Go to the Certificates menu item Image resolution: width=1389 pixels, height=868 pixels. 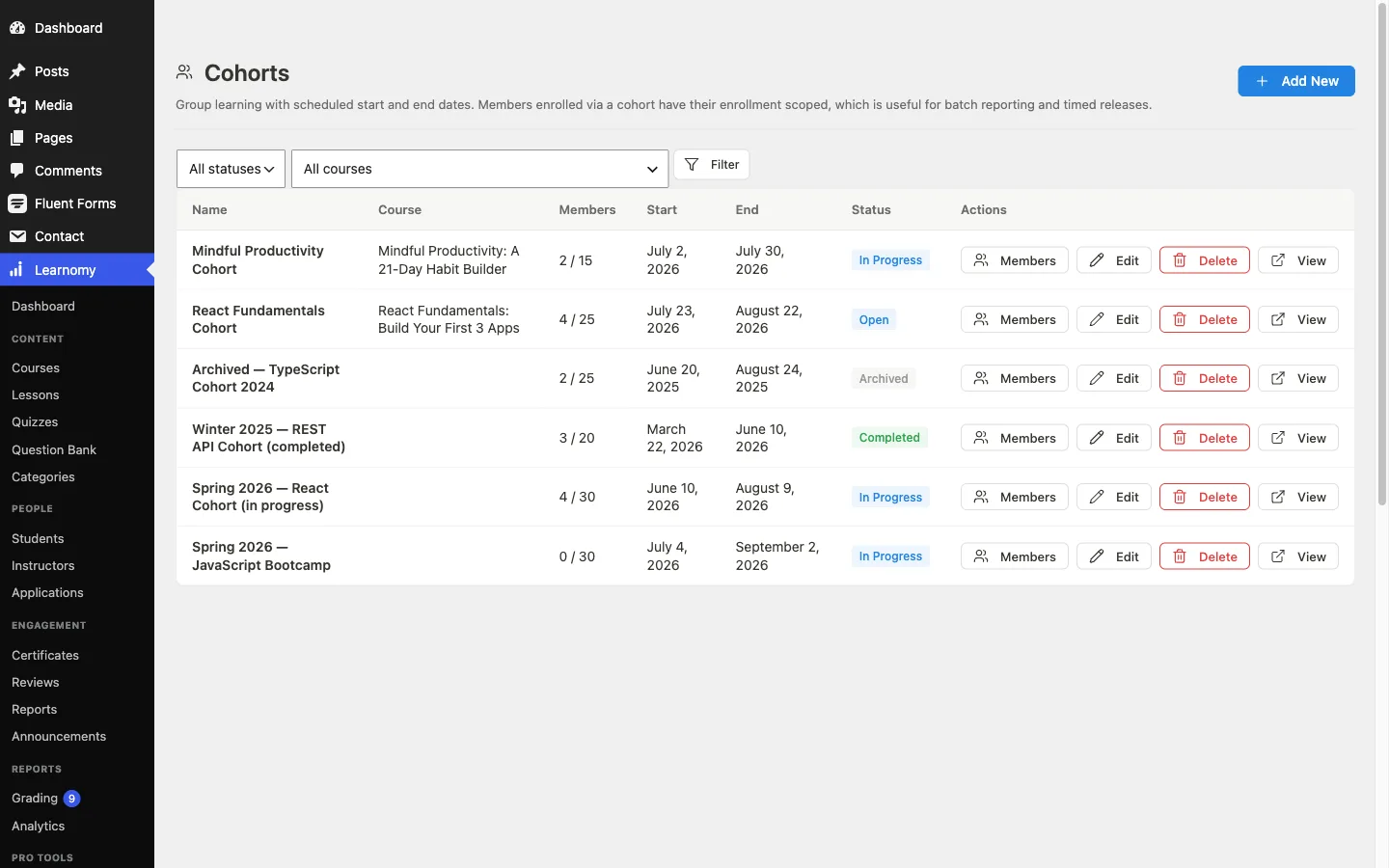click(x=45, y=655)
